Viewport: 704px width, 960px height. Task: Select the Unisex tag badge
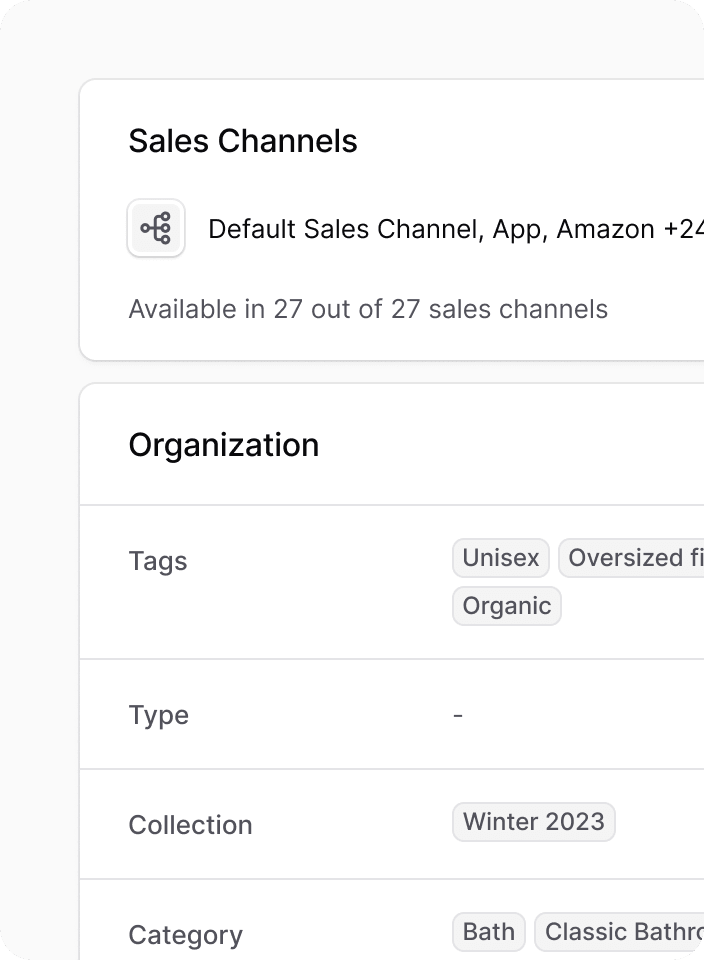(x=501, y=558)
